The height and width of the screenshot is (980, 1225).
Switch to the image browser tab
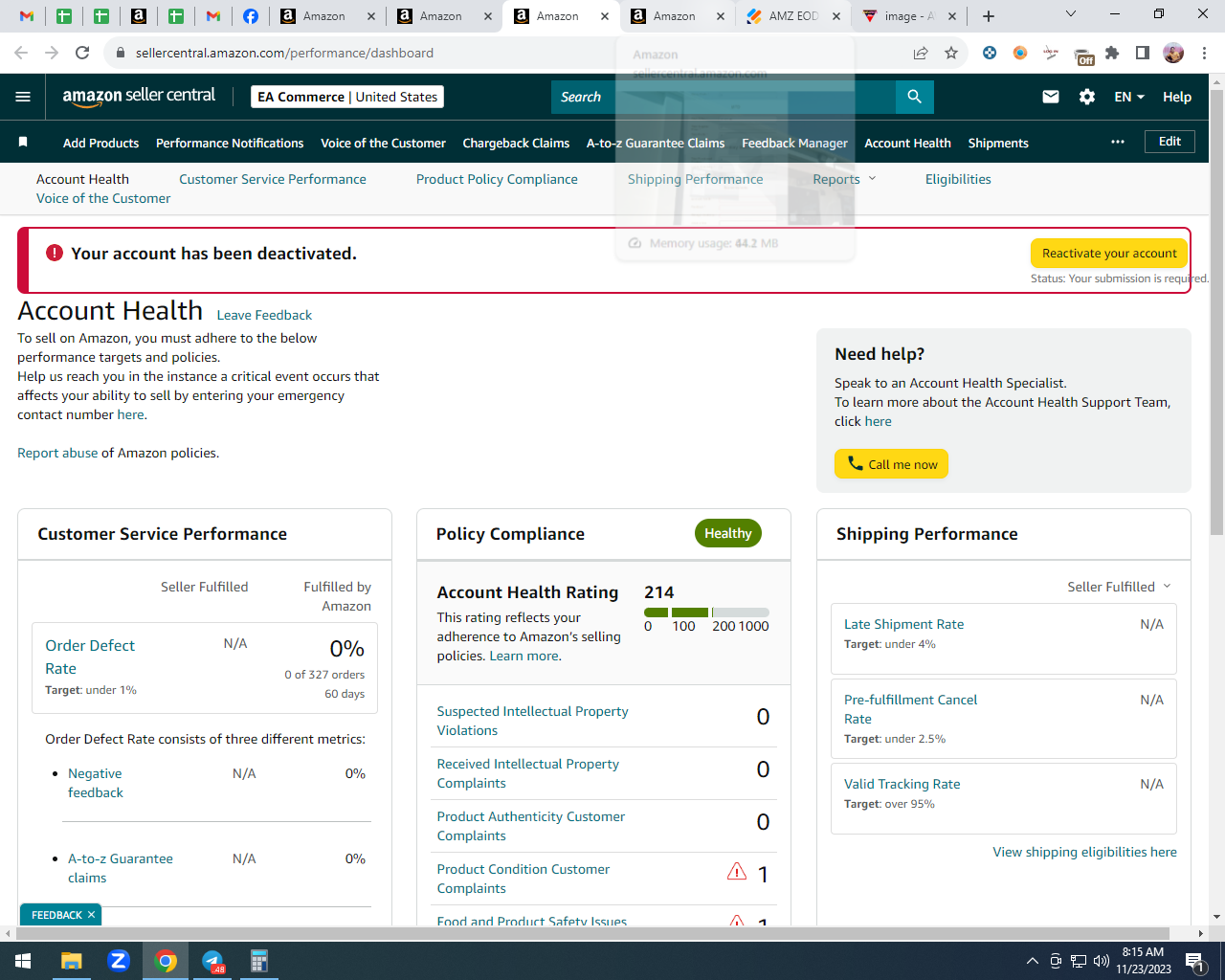(x=908, y=16)
